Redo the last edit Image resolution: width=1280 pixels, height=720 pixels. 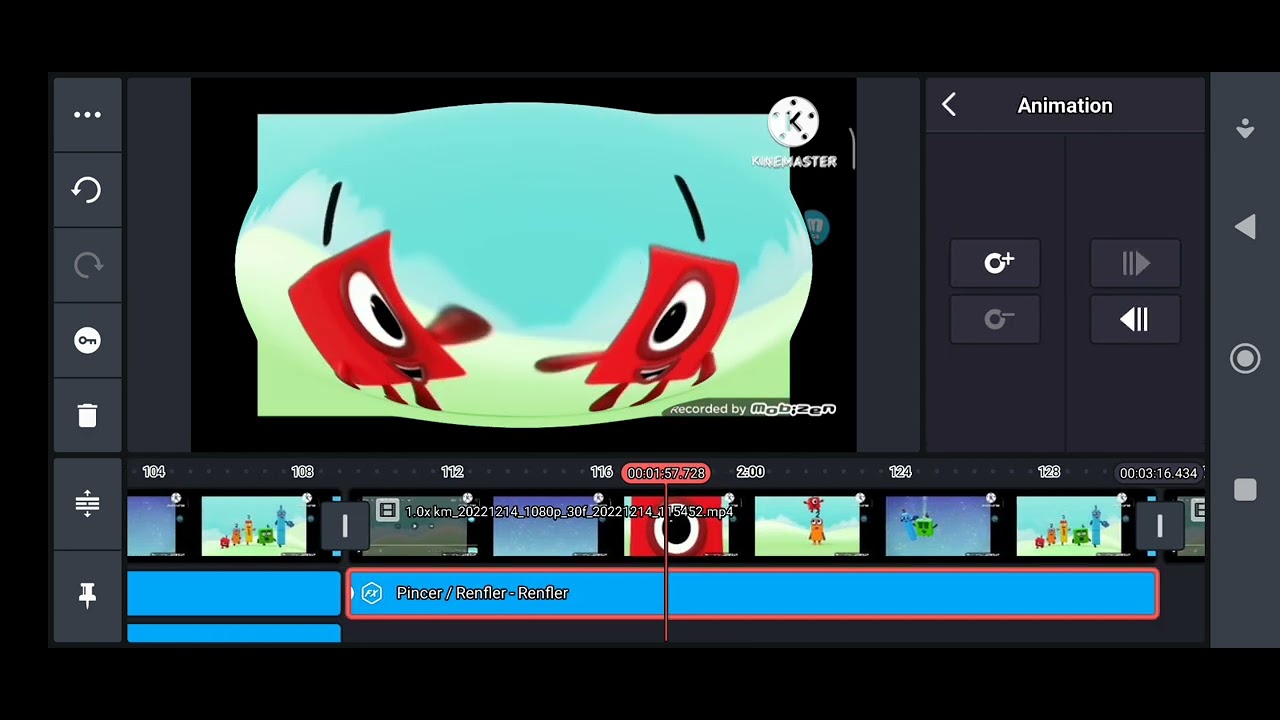(x=87, y=265)
